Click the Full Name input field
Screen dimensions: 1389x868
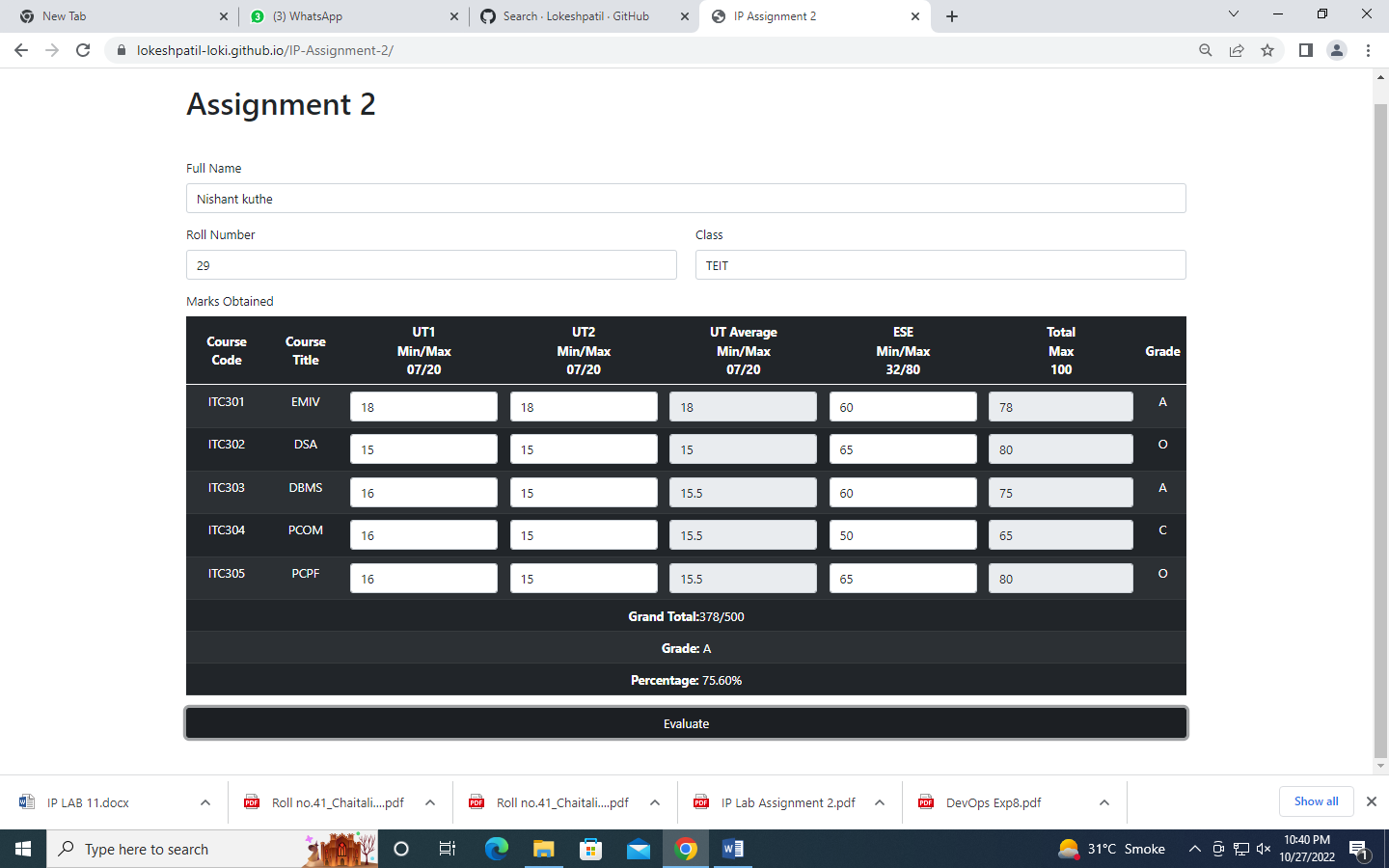[685, 198]
